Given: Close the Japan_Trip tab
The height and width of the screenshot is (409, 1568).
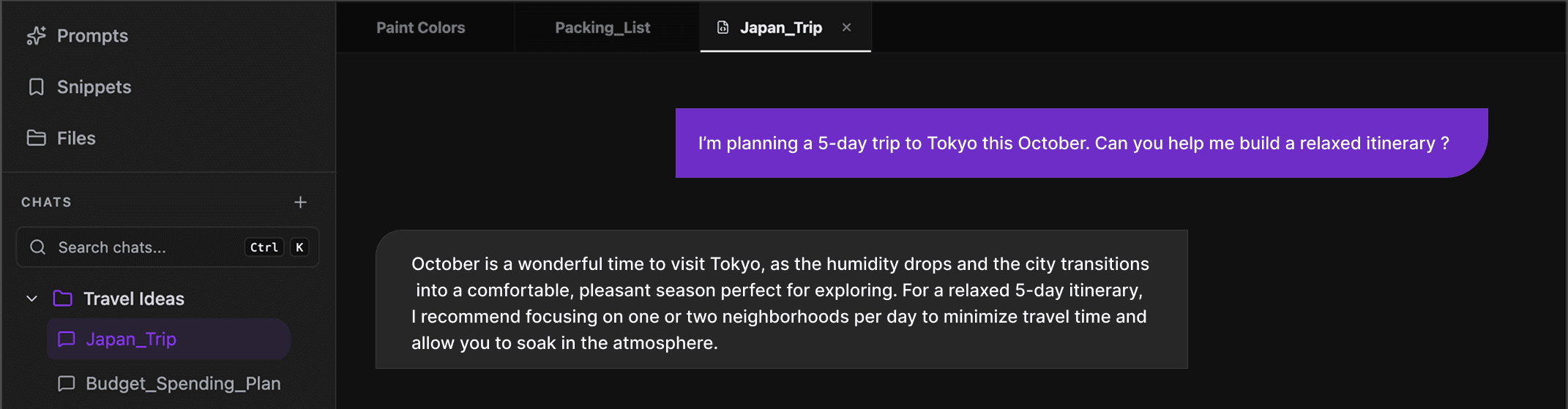Looking at the screenshot, I should 846,27.
